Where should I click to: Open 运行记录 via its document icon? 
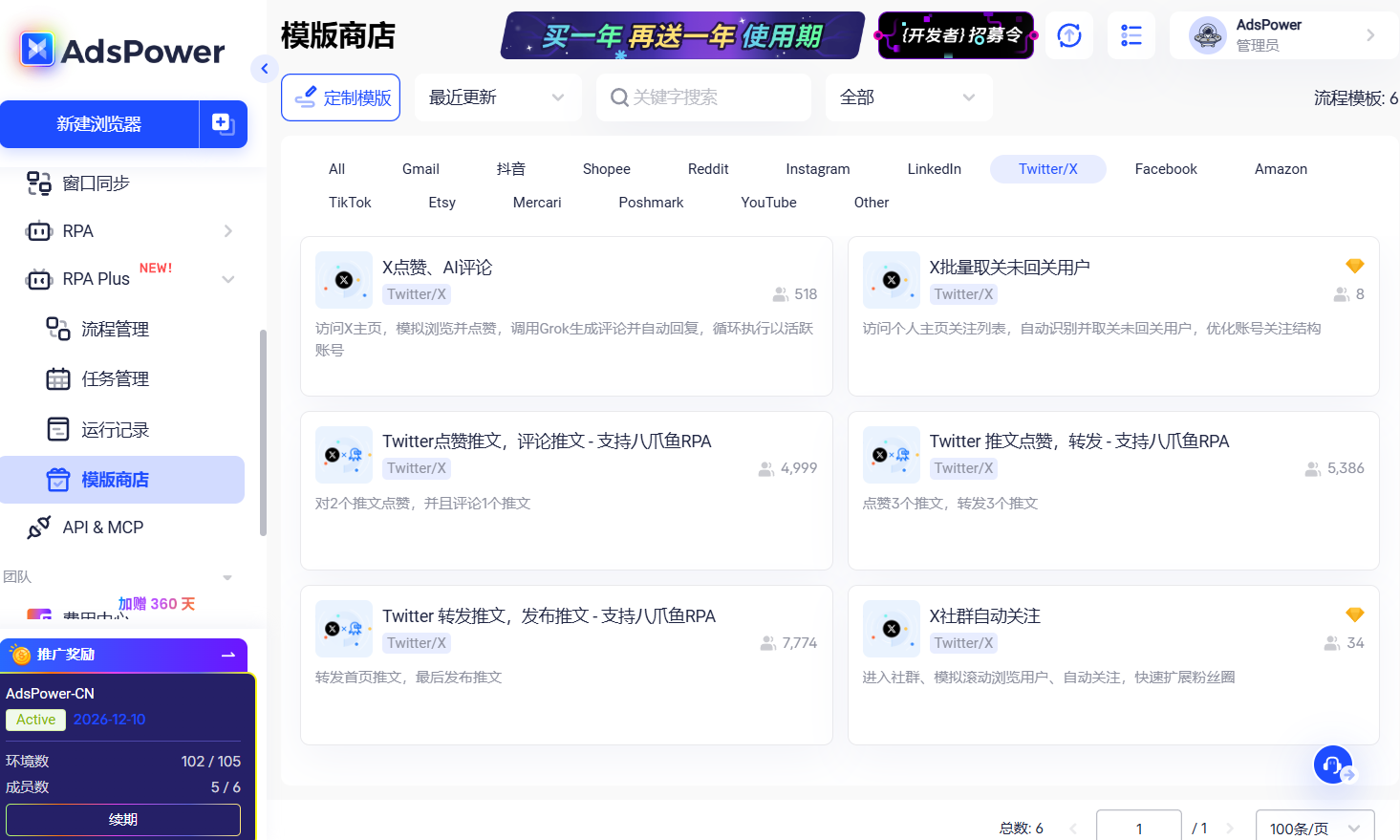57,429
